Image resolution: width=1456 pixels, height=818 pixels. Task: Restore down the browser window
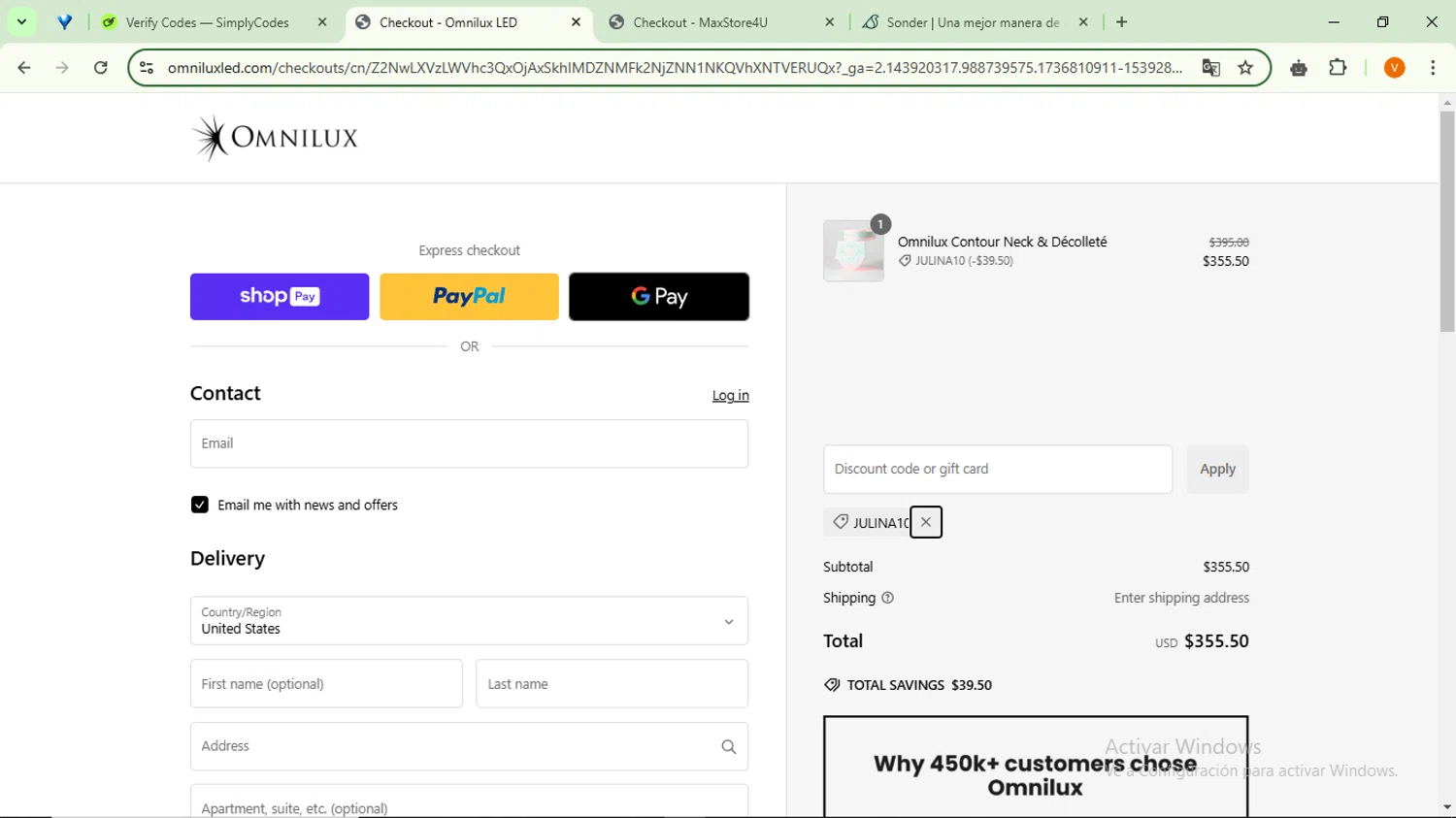pos(1383,21)
